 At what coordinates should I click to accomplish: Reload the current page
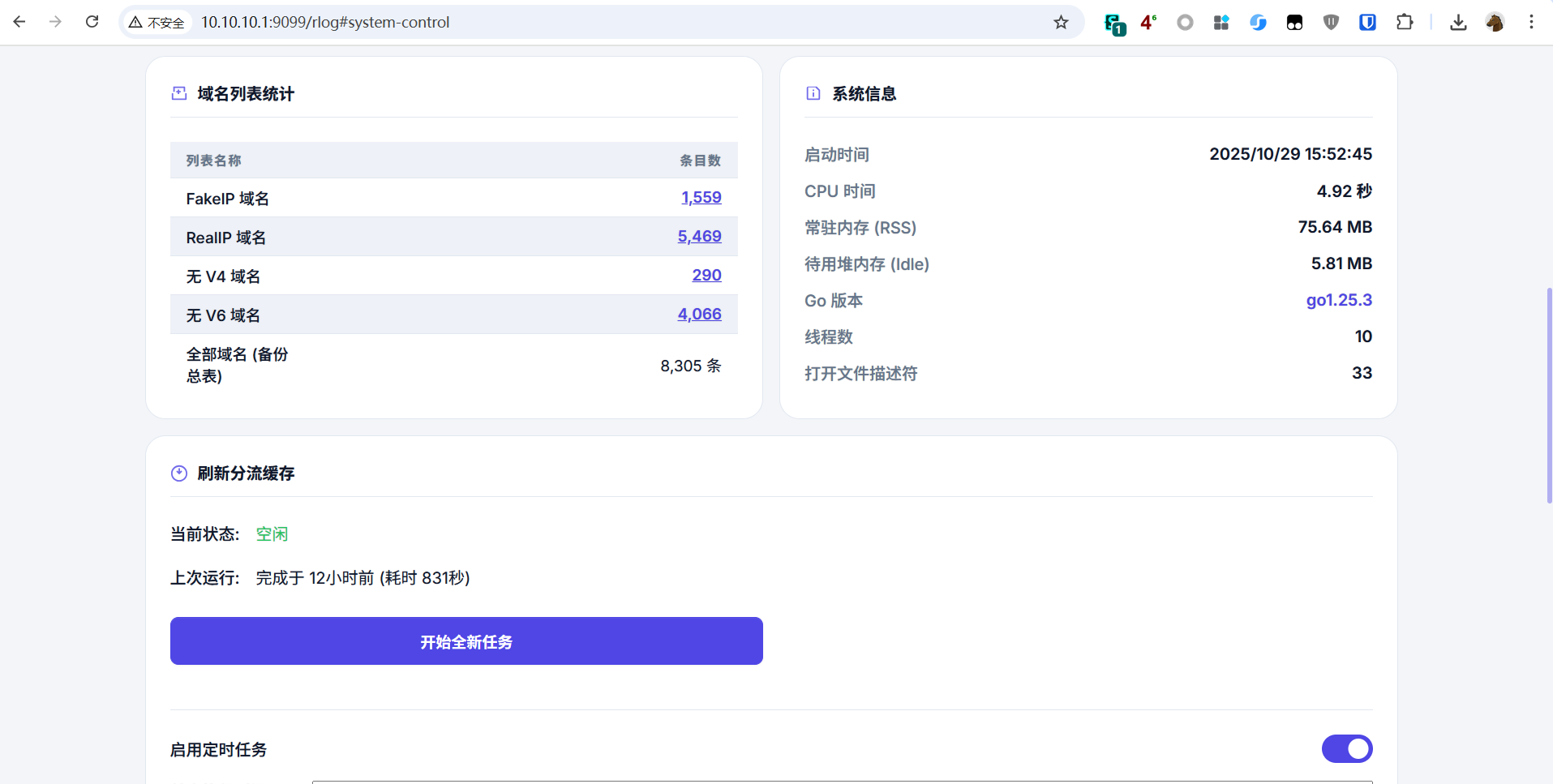point(92,22)
